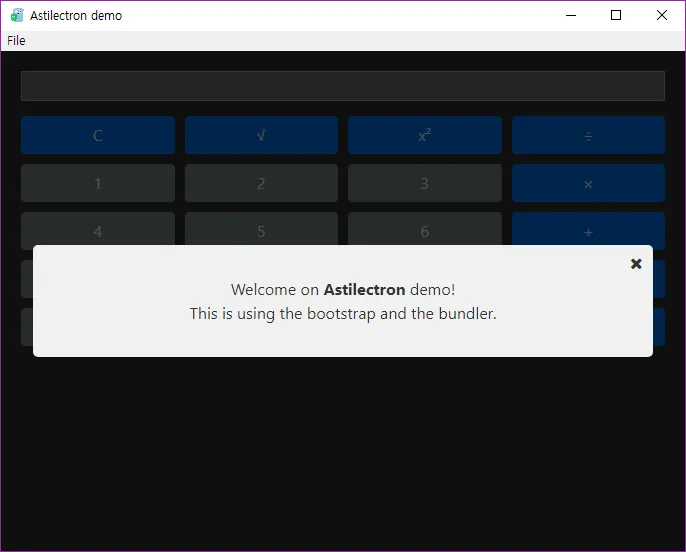Click the 'This is using the bootstrap' line
This screenshot has height=552, width=686.
343,314
